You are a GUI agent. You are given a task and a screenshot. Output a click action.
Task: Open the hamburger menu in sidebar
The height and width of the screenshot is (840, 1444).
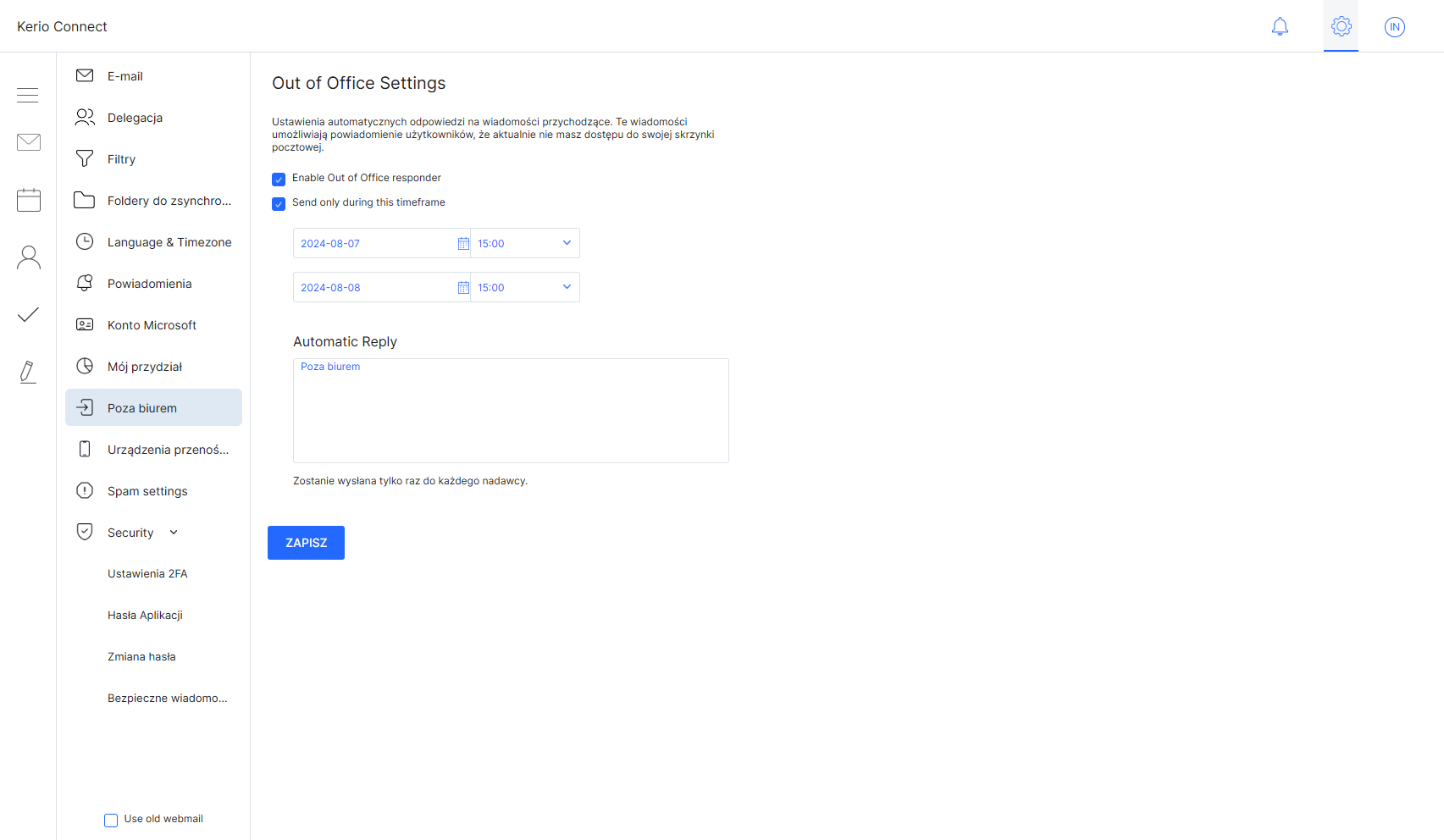coord(28,95)
